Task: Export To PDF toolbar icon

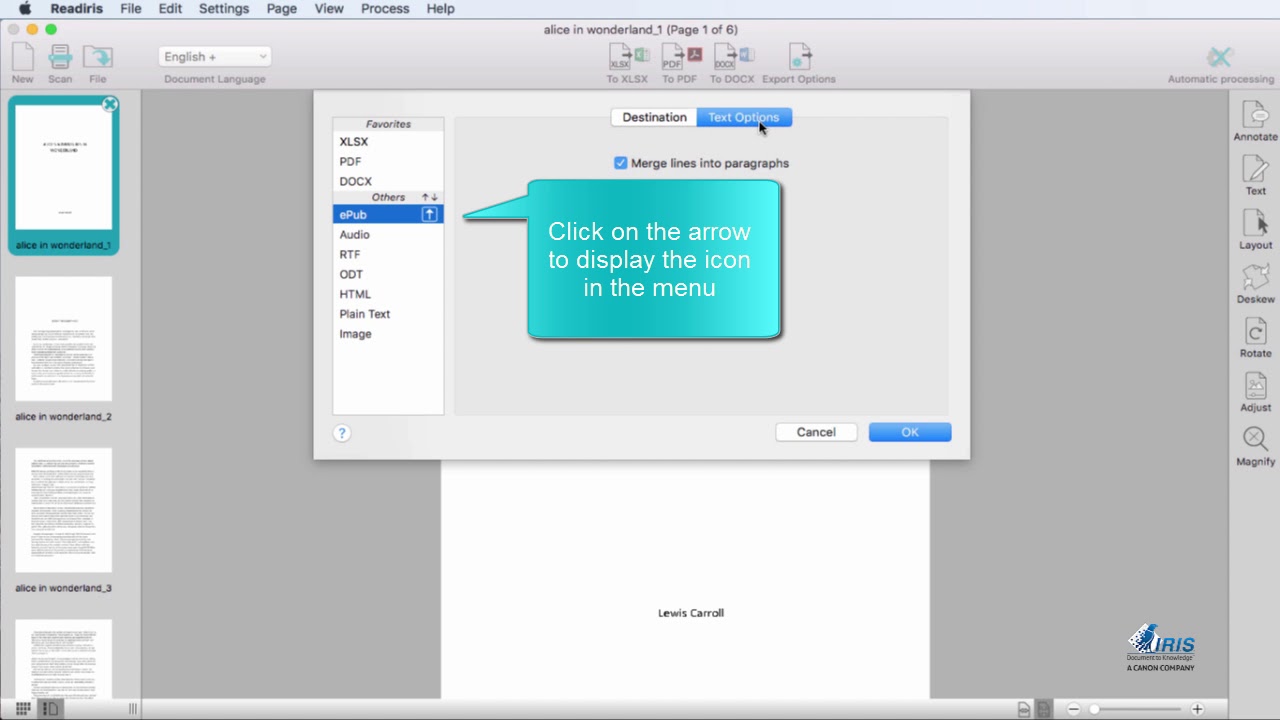Action: (681, 57)
